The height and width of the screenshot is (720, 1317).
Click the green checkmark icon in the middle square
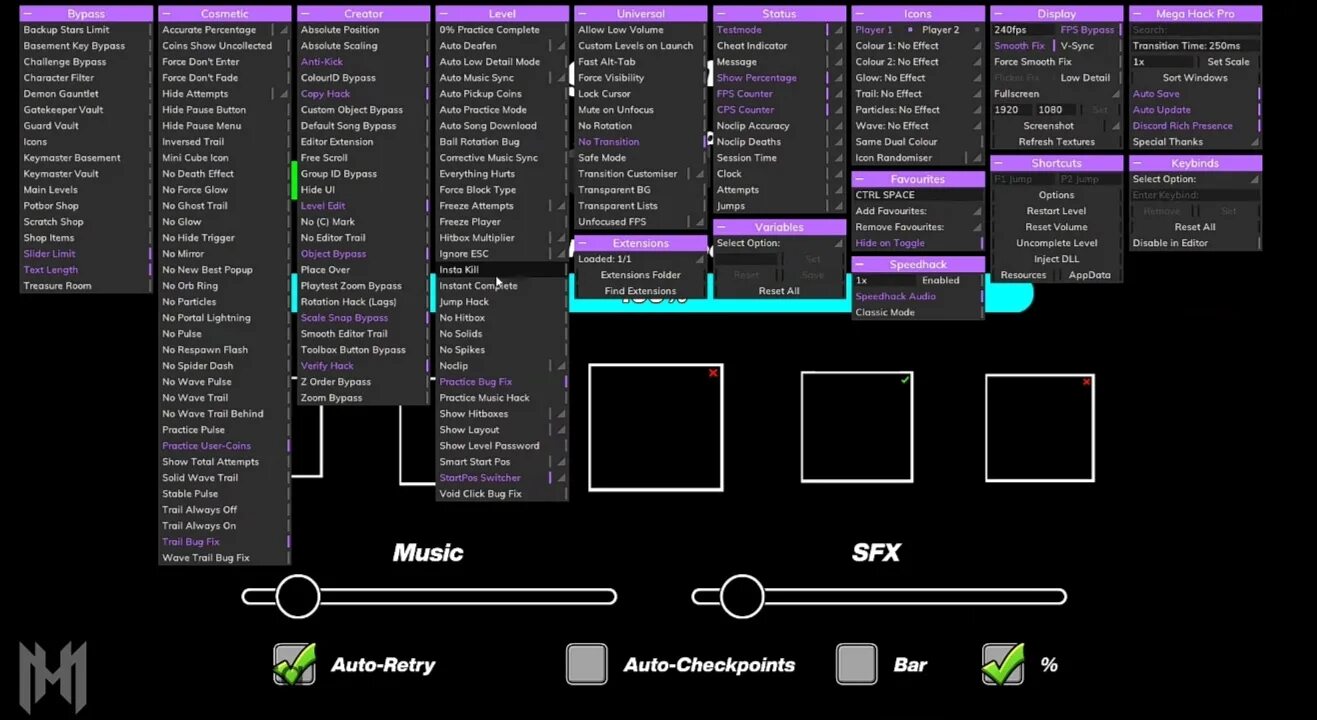pyautogui.click(x=905, y=380)
